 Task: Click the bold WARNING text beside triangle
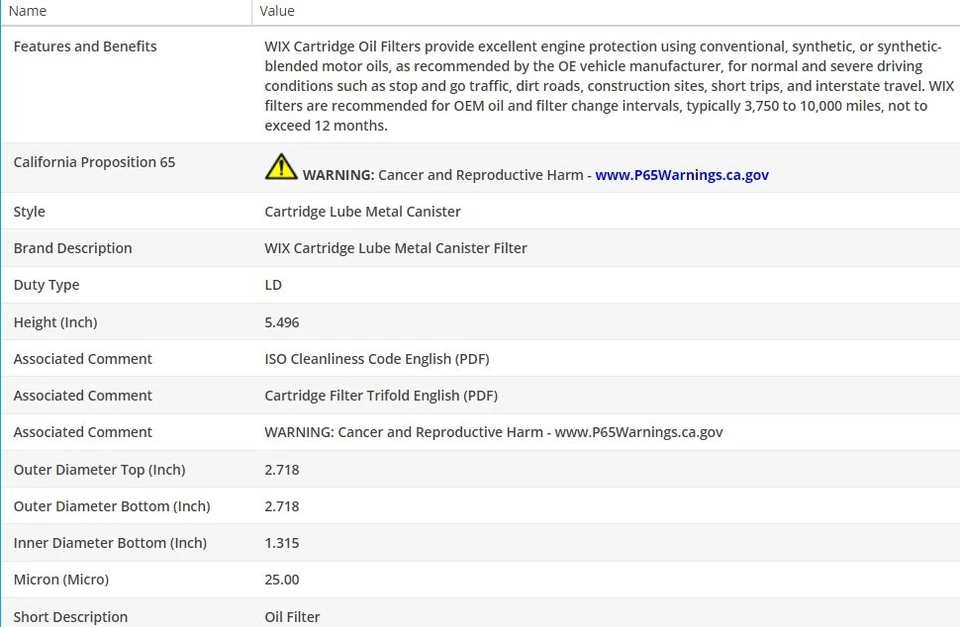(338, 175)
